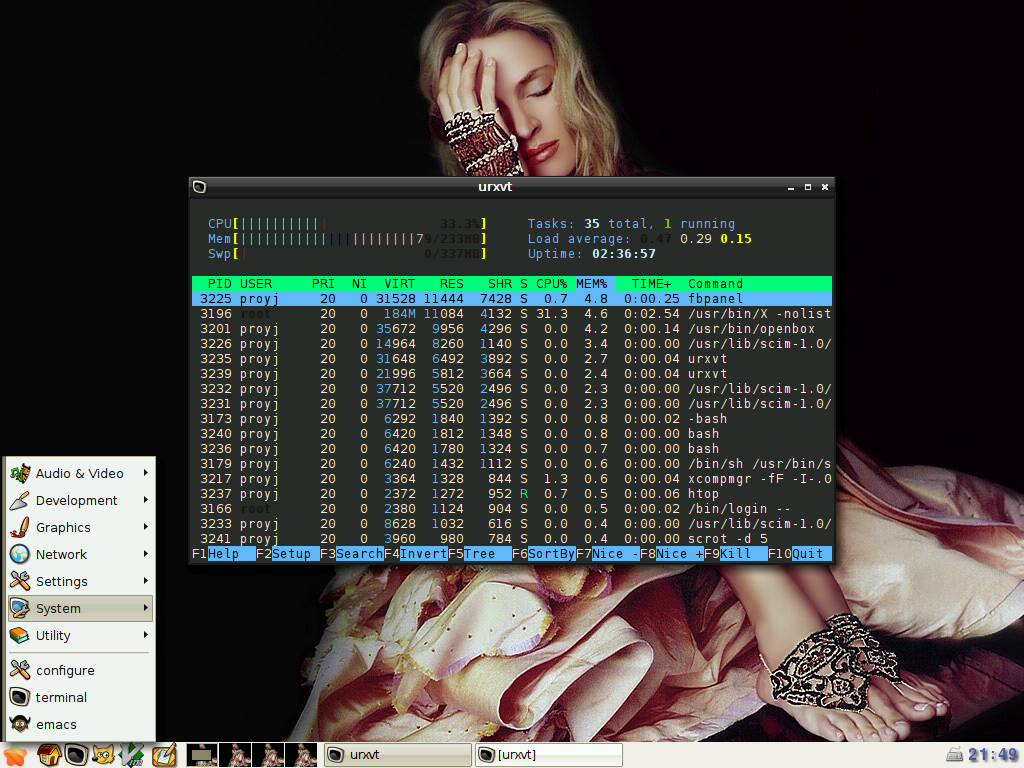
Task: Click the Utility books menu icon
Action: [x=20, y=635]
